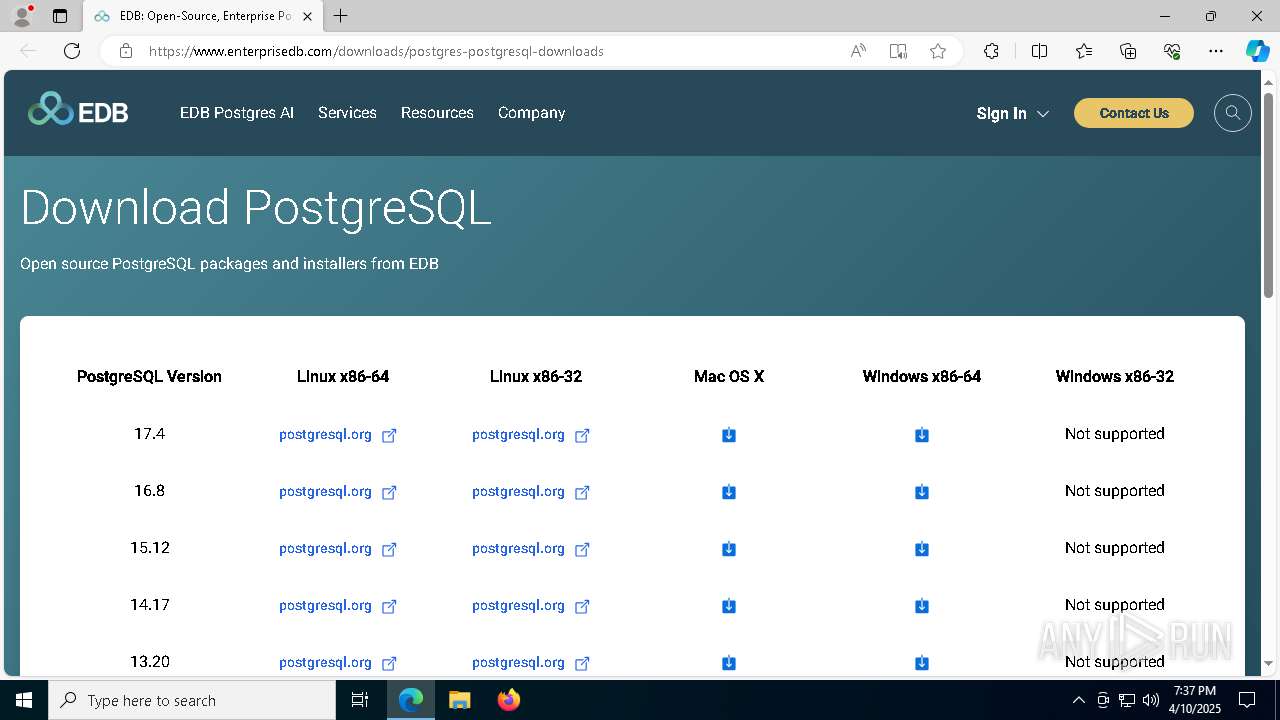Show hidden system tray icons
Screen dimensions: 1280x720
click(1078, 700)
